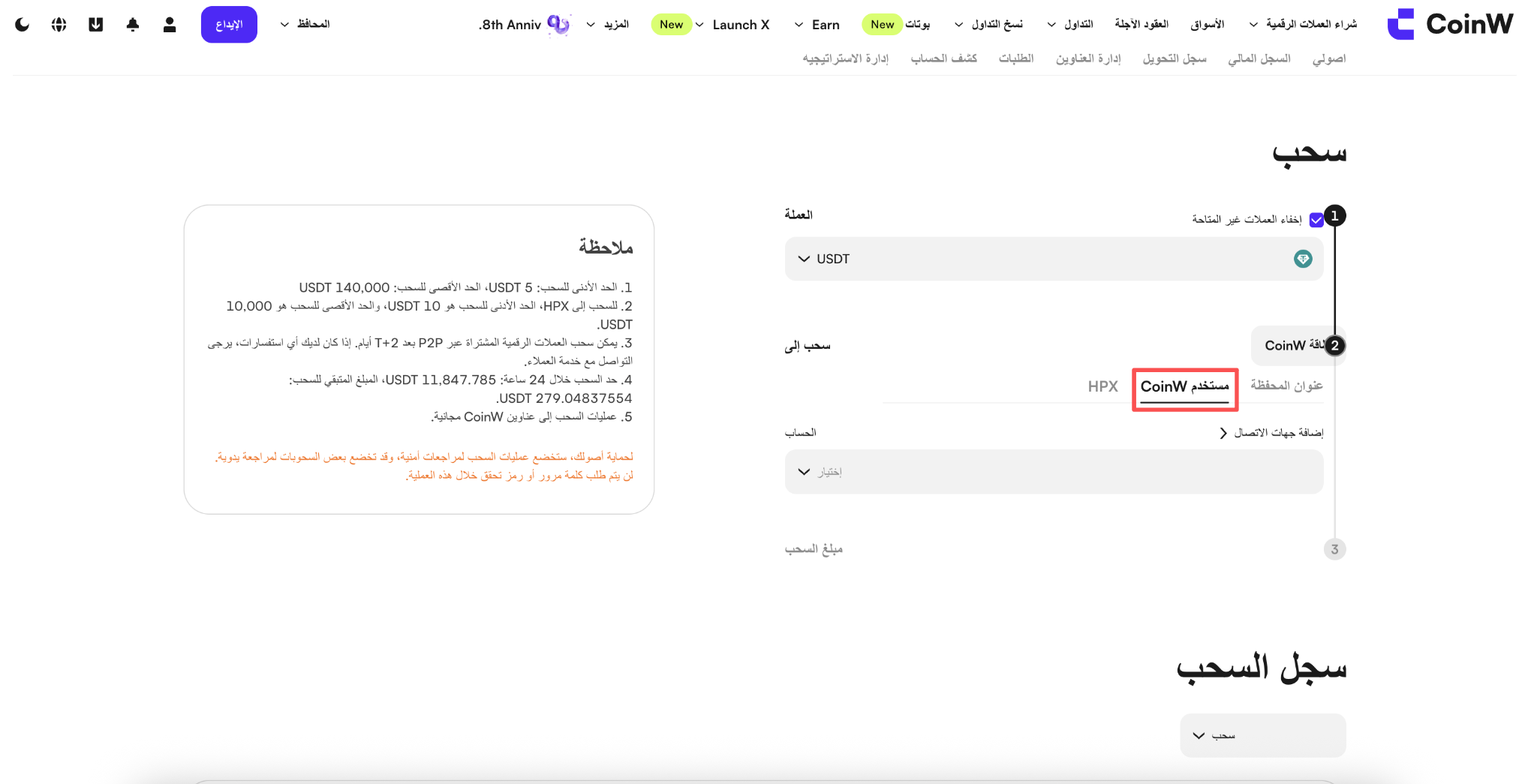The image size is (1537, 784).
Task: Click the مبلغ السحب step label
Action: (814, 549)
